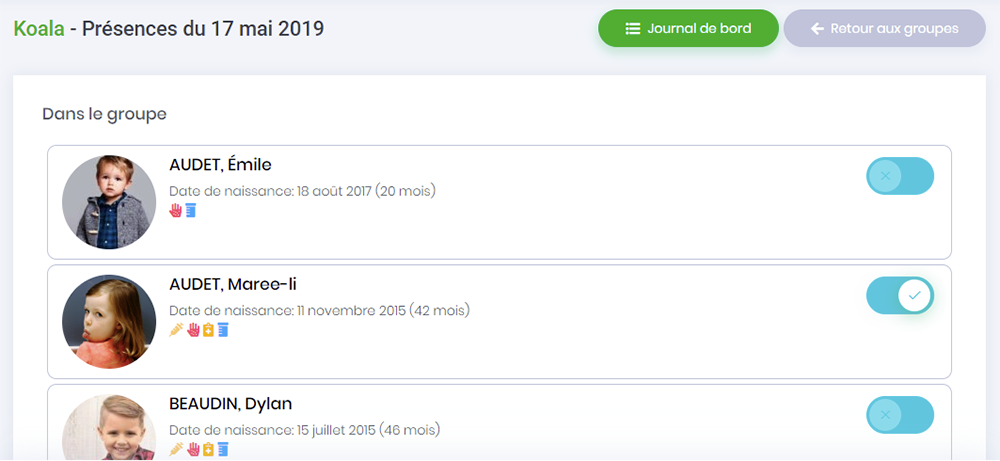Toggle presence switch for Émile Audet

(x=900, y=176)
